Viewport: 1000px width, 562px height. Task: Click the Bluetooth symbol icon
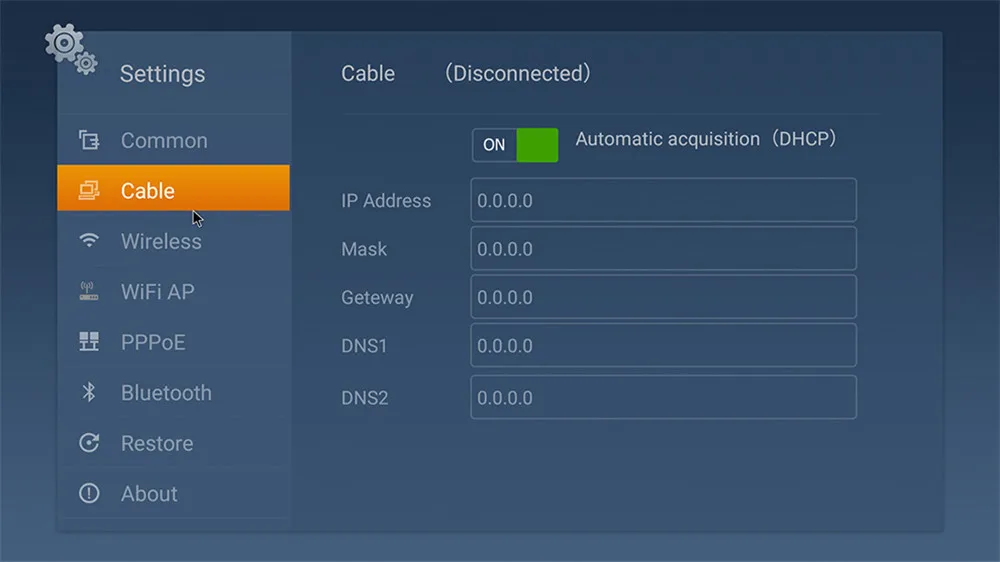coord(89,393)
